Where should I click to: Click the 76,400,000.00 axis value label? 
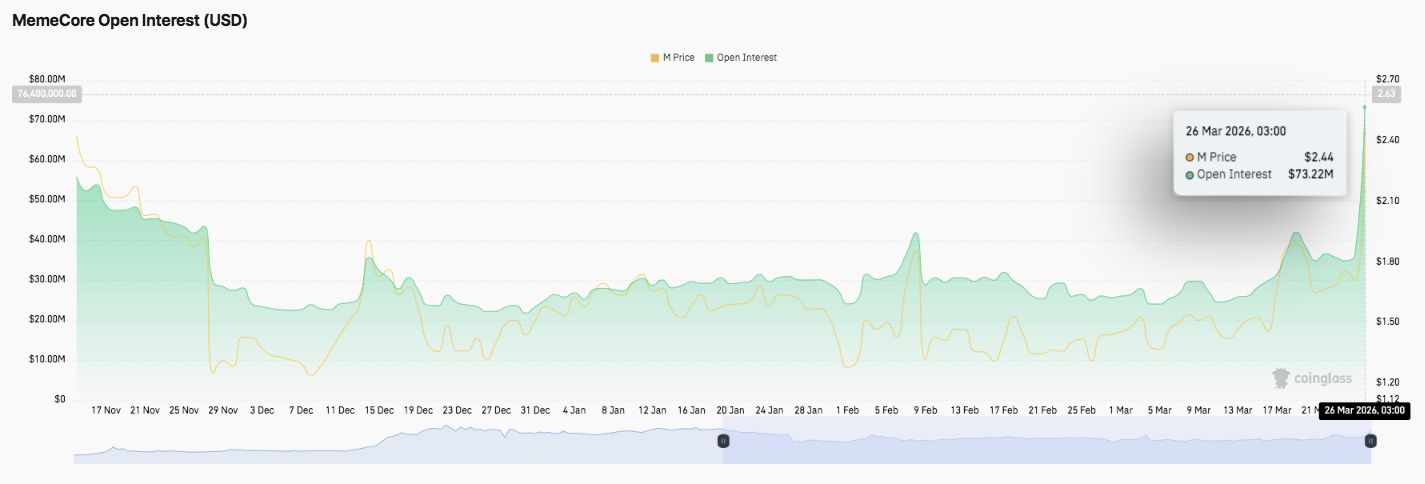point(45,94)
